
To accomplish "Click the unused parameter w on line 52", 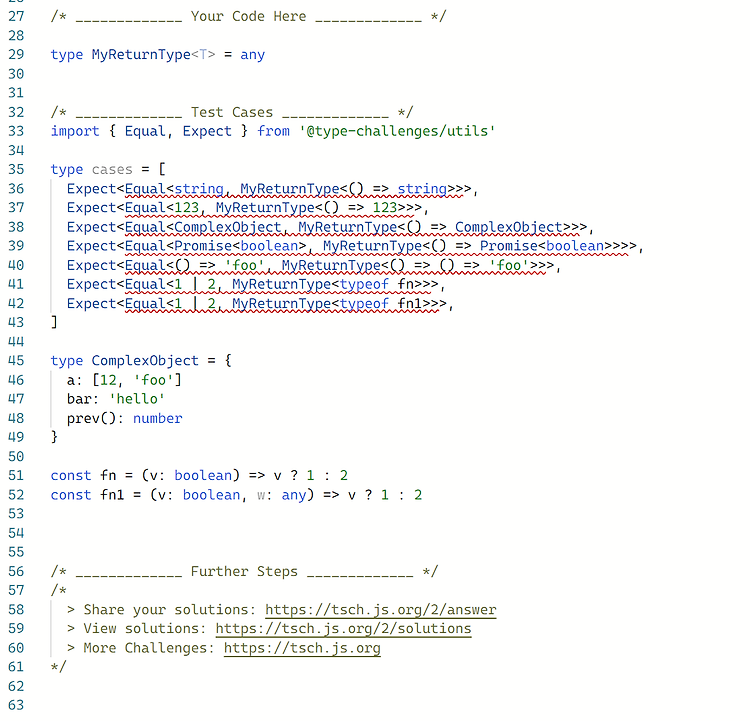I will tap(261, 495).
